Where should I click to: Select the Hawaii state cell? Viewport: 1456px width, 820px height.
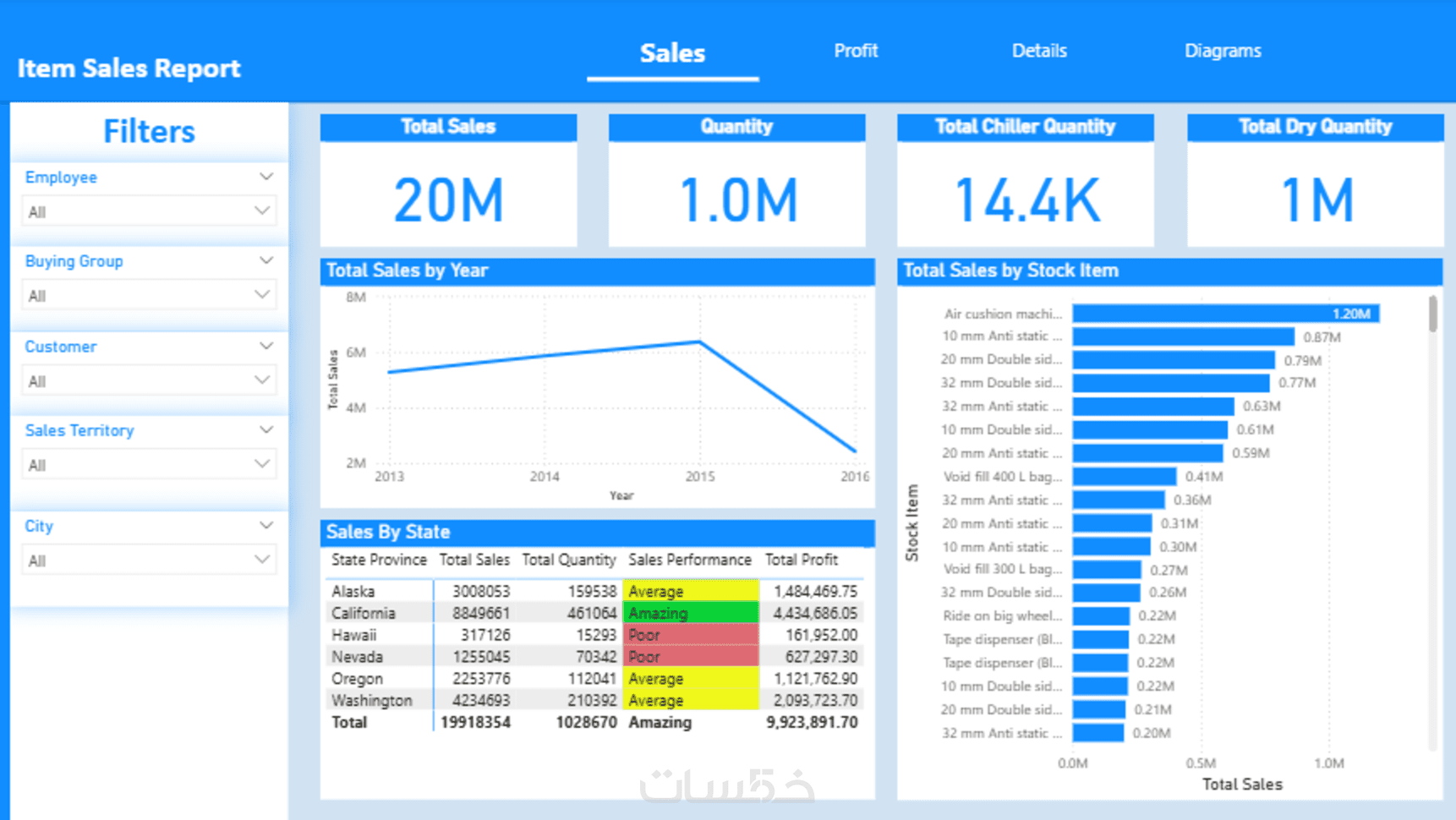(x=353, y=635)
